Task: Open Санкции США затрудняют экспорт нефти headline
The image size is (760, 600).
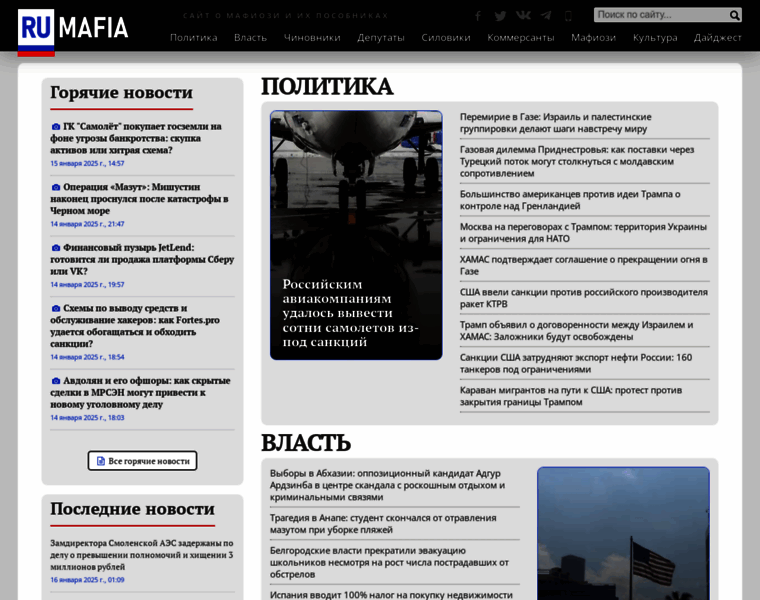Action: [x=576, y=363]
